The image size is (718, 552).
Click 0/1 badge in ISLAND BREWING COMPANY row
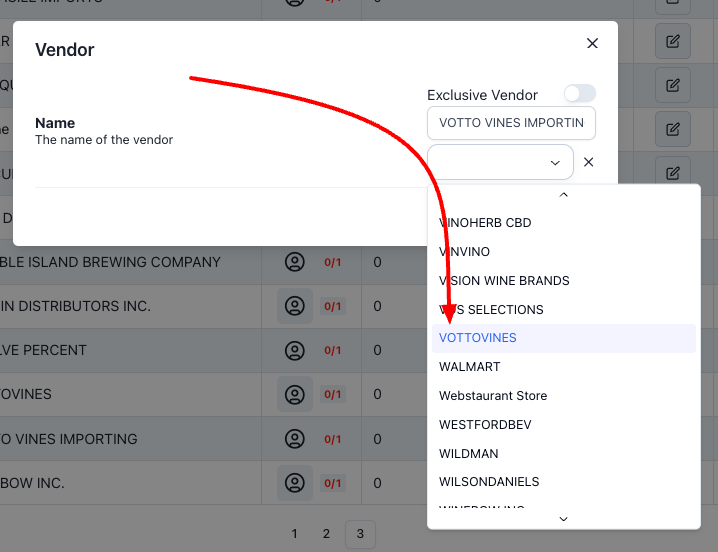click(333, 262)
